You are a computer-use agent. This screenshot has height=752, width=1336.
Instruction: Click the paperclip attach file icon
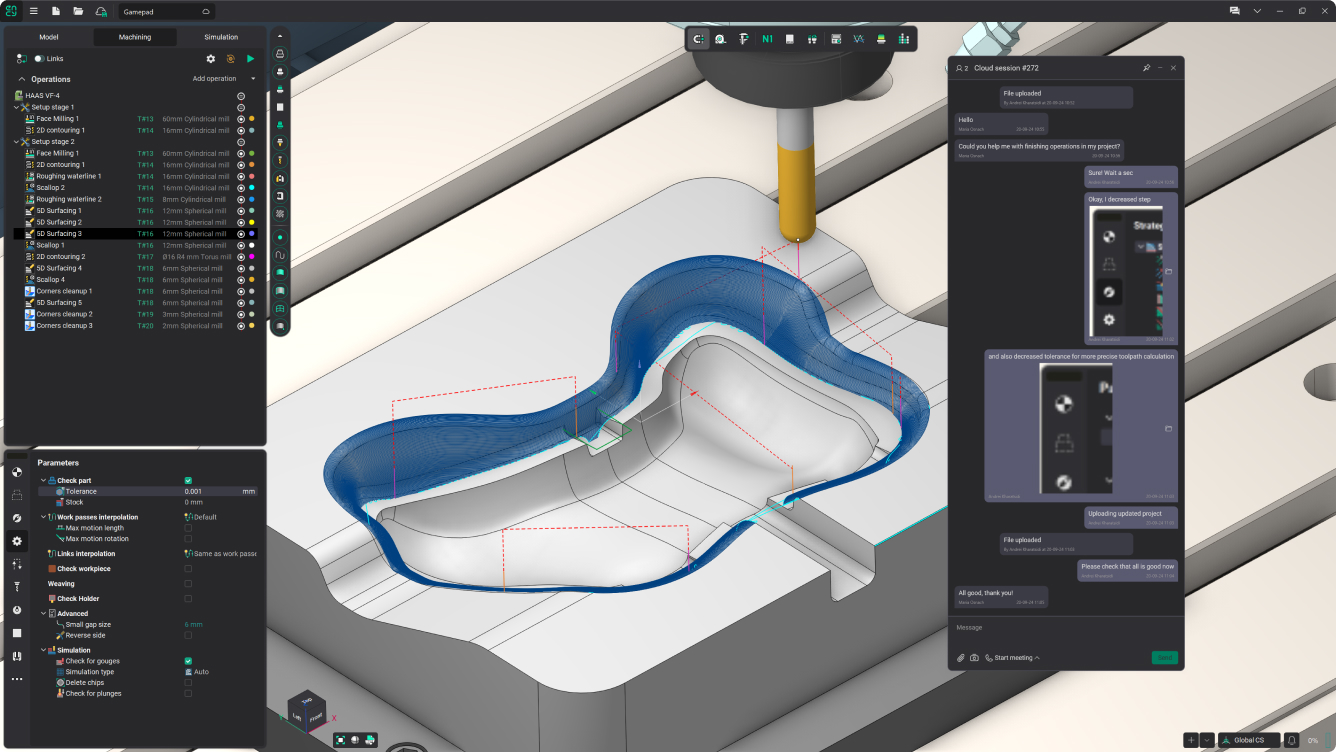[x=961, y=658]
